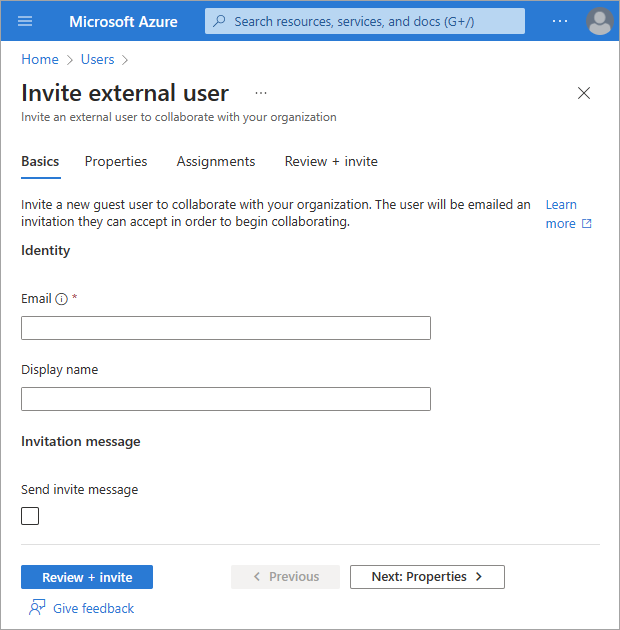This screenshot has height=630, width=620.
Task: Navigate to Home breadcrumb
Action: pyautogui.click(x=40, y=60)
